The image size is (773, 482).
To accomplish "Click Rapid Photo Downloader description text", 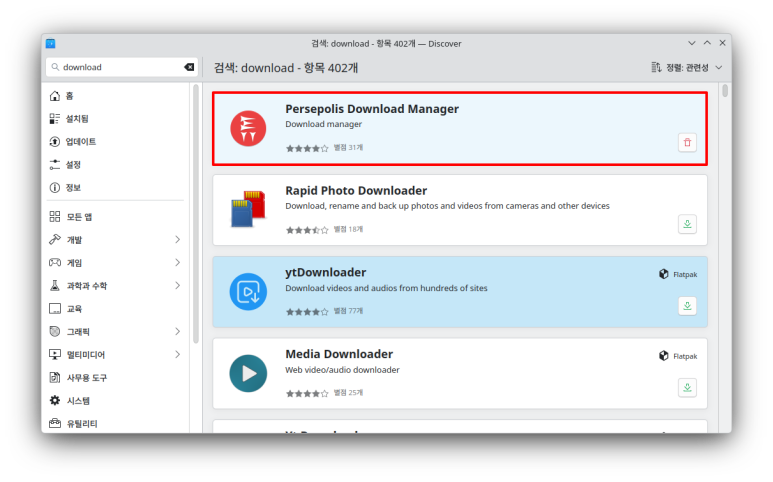I will tap(447, 206).
